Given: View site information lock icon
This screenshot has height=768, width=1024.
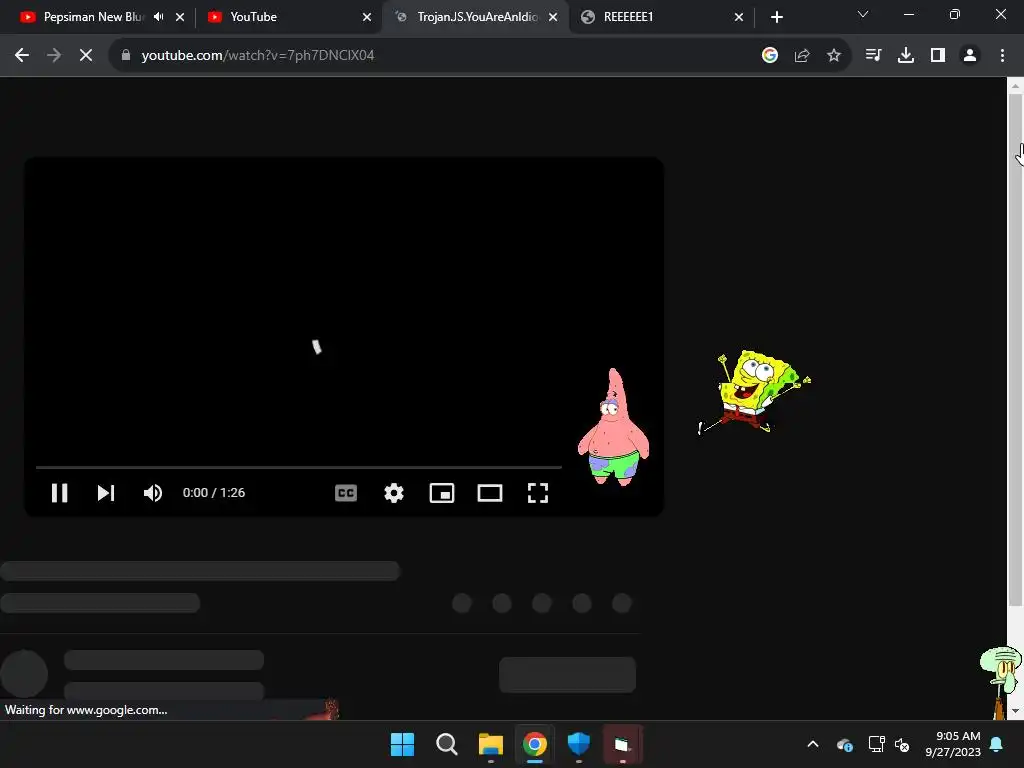Looking at the screenshot, I should [x=126, y=56].
